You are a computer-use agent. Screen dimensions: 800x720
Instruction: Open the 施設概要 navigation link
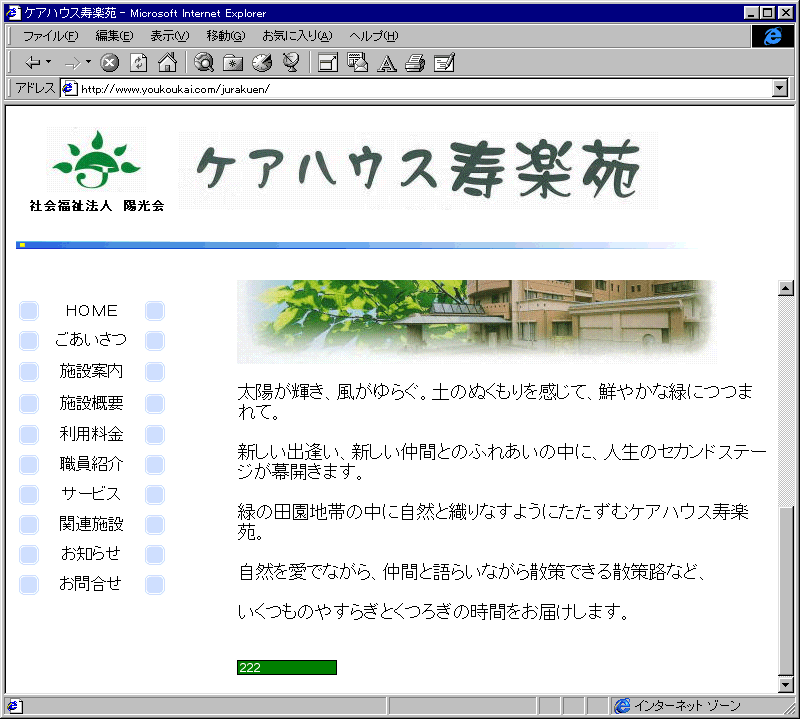(x=91, y=403)
